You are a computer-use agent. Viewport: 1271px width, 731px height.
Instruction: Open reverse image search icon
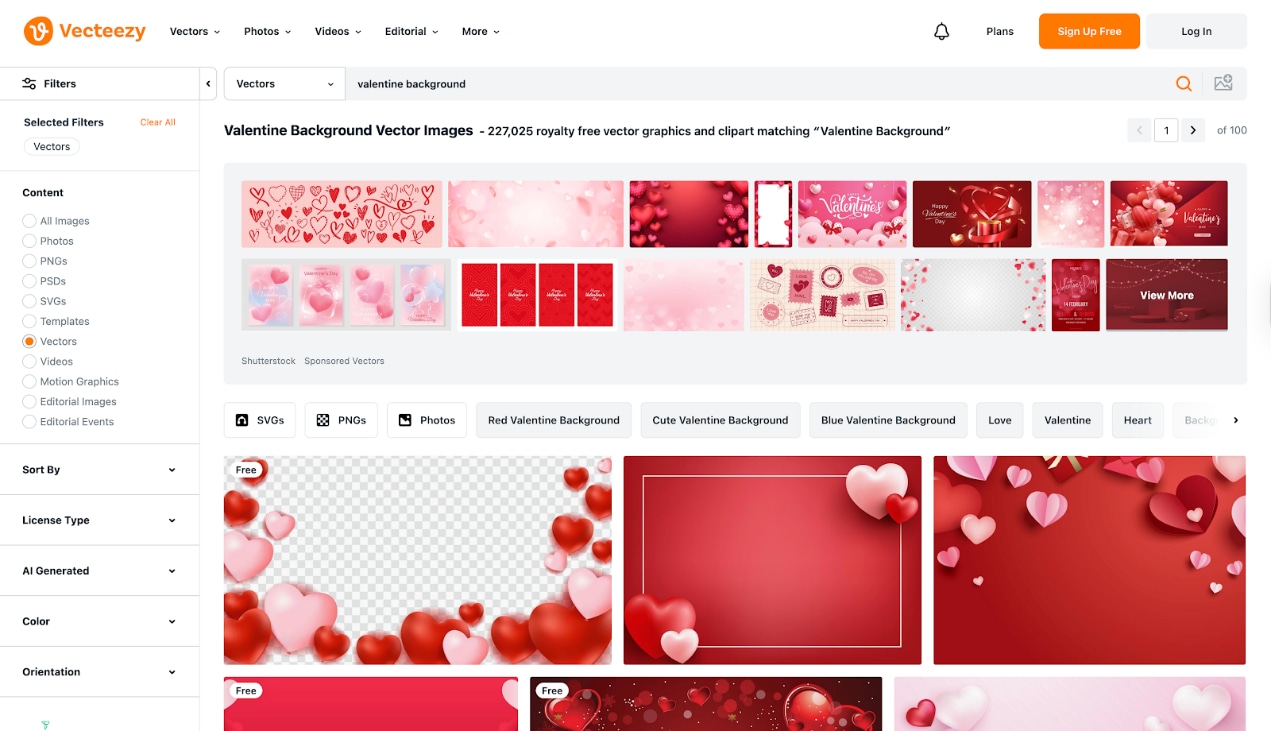tap(1223, 83)
